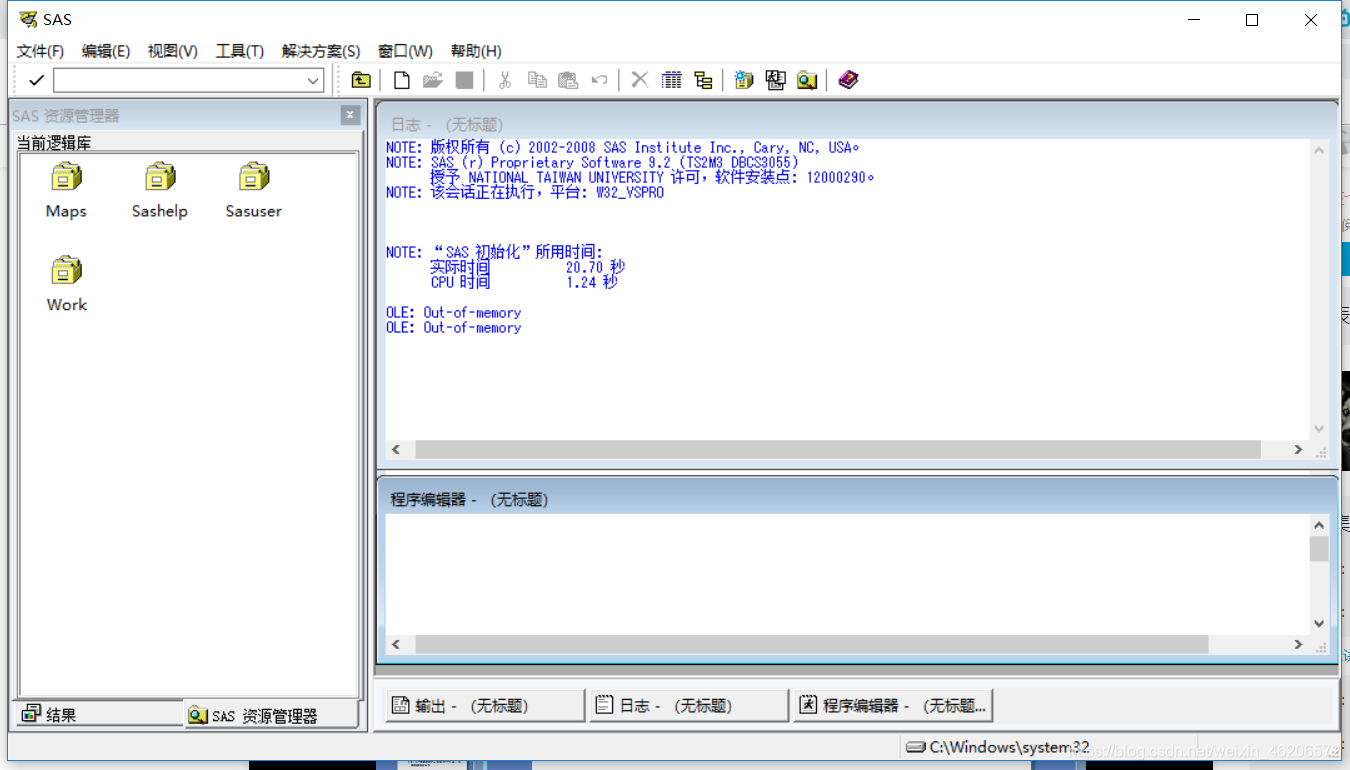Click log window right scroll arrow
Image resolution: width=1350 pixels, height=770 pixels.
[x=1298, y=450]
